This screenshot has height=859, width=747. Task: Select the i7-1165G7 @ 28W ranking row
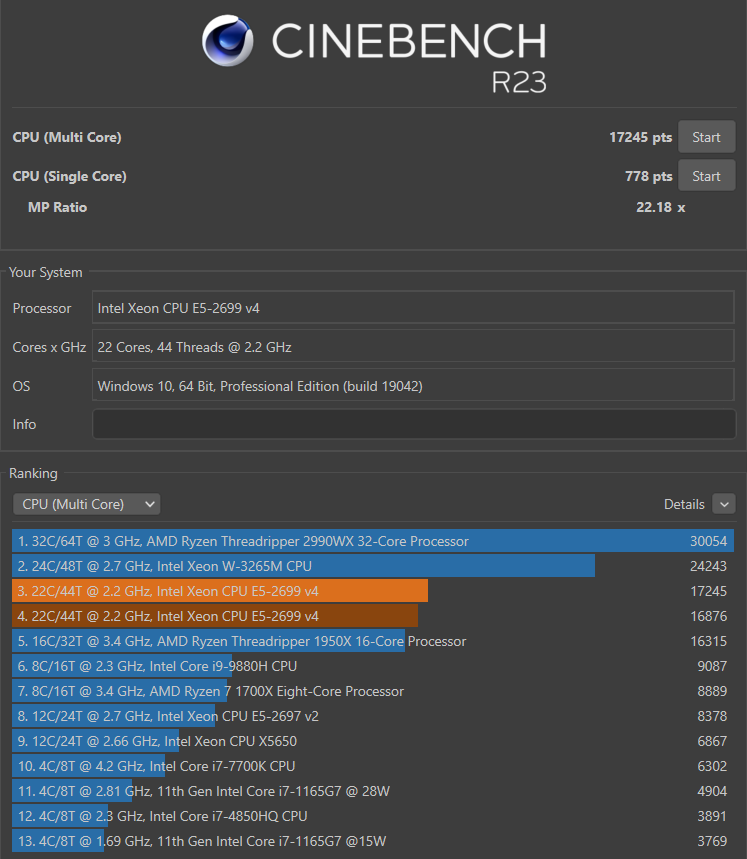click(x=373, y=791)
